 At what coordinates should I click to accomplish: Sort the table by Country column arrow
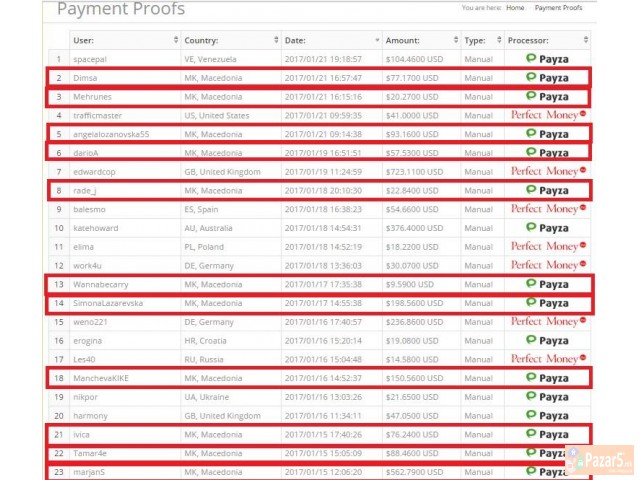click(x=273, y=40)
